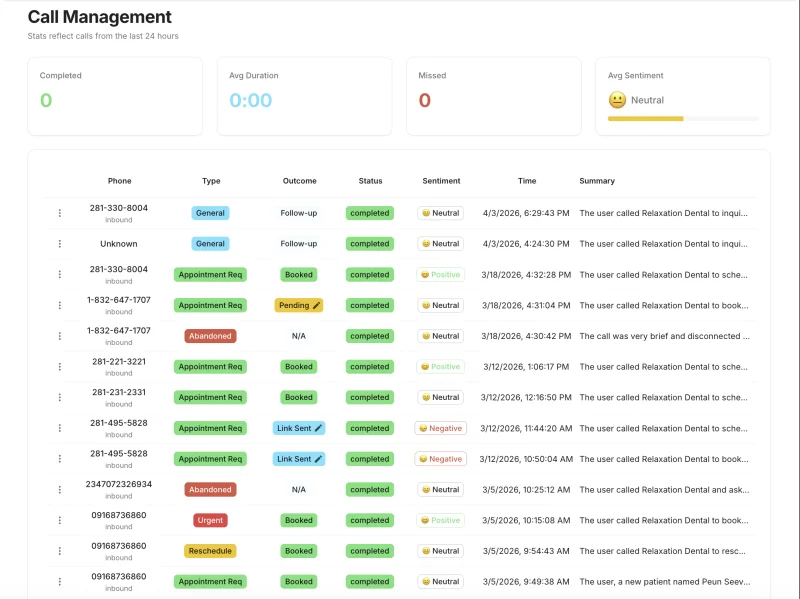Click the Missed calls stat card
This screenshot has height=599, width=800.
coord(493,95)
